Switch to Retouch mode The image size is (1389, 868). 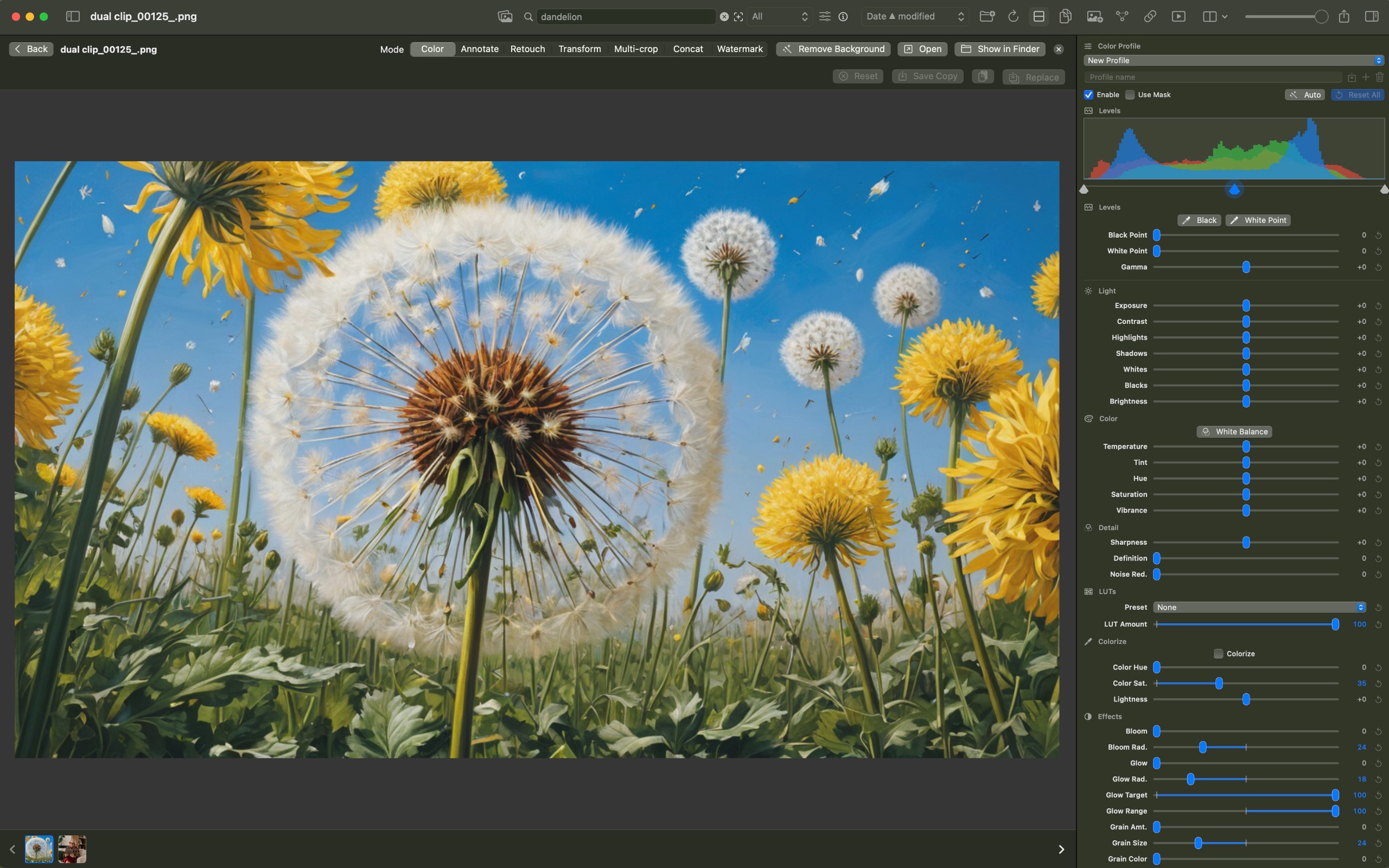pos(527,49)
